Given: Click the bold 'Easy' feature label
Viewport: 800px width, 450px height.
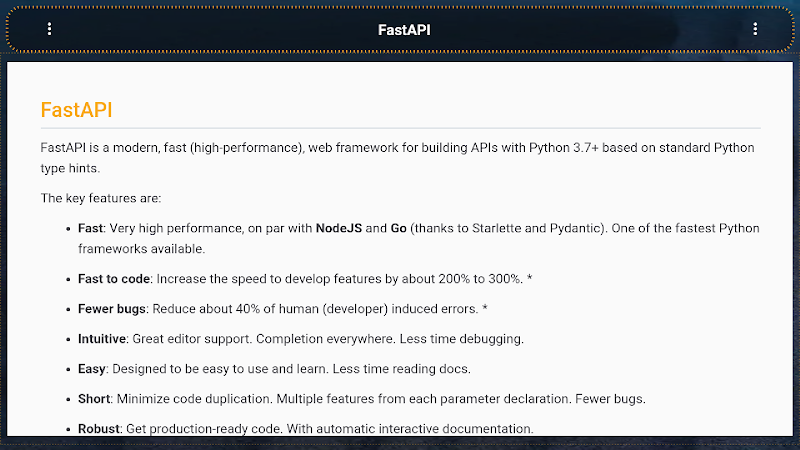Looking at the screenshot, I should pos(92,369).
